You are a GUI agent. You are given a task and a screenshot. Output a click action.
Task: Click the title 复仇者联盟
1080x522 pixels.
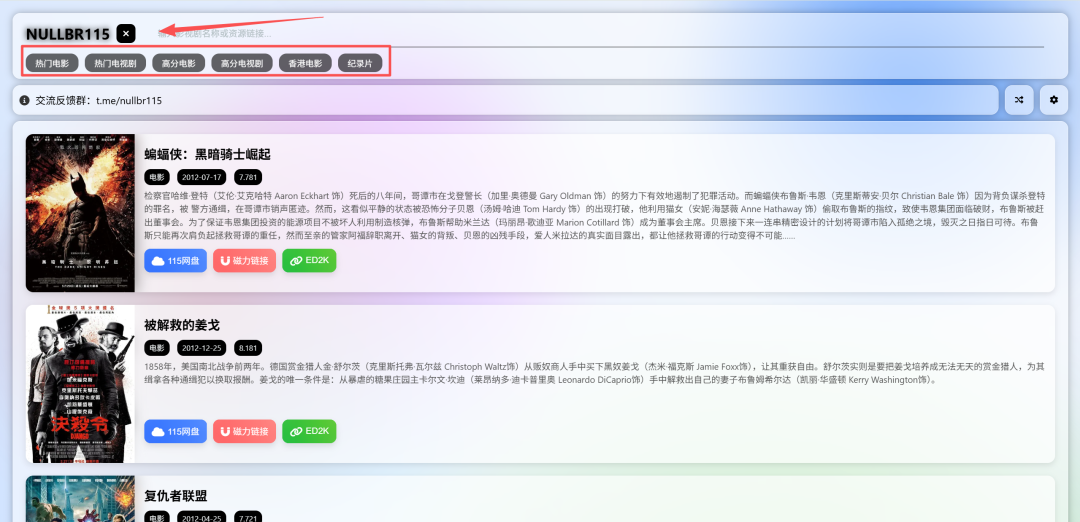[176, 496]
